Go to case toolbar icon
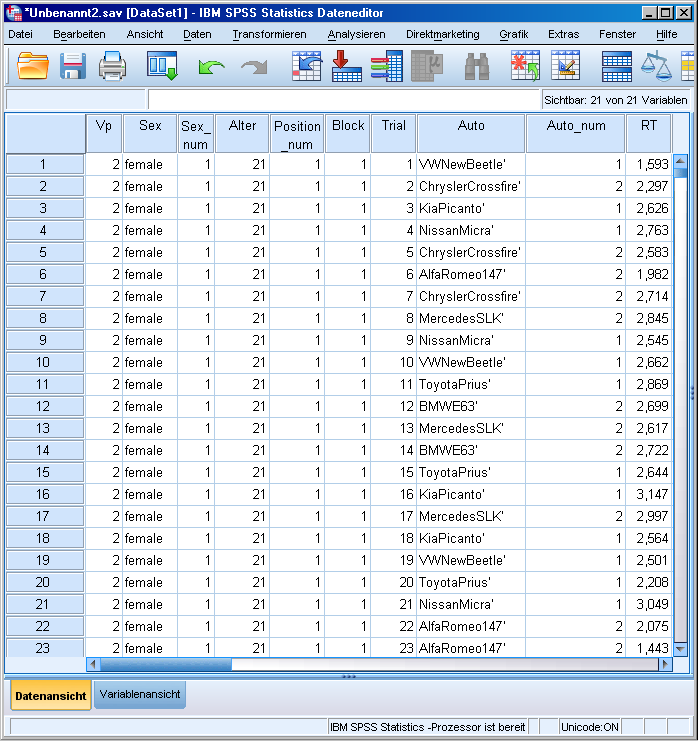698x741 pixels. click(x=307, y=66)
